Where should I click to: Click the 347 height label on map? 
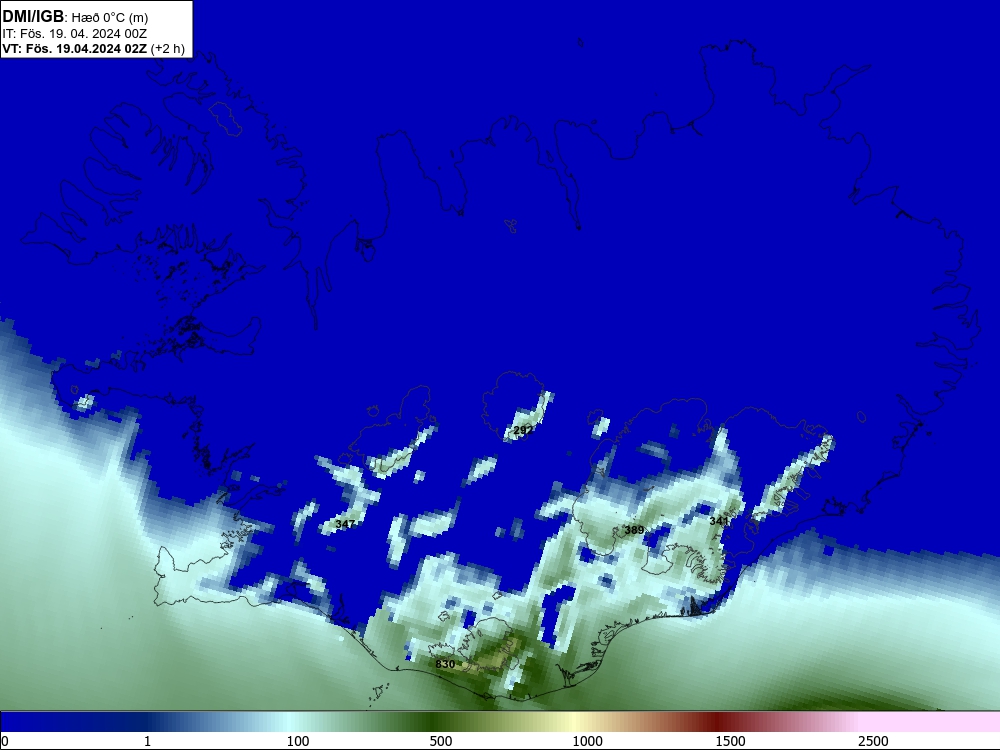tap(345, 524)
